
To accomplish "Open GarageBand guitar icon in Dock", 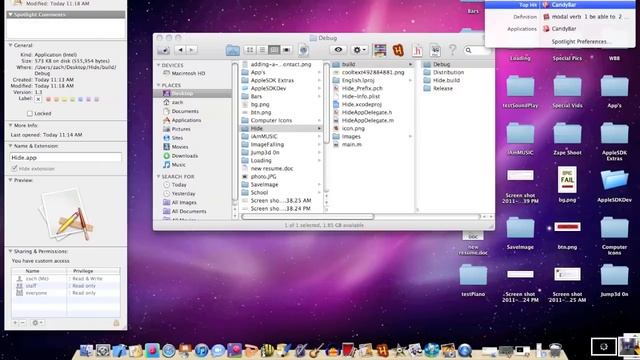I will click(315, 350).
